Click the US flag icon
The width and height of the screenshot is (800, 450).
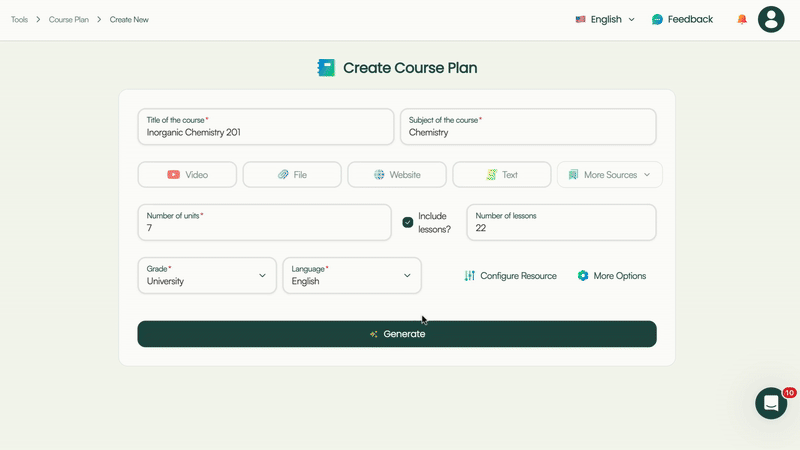pos(580,19)
